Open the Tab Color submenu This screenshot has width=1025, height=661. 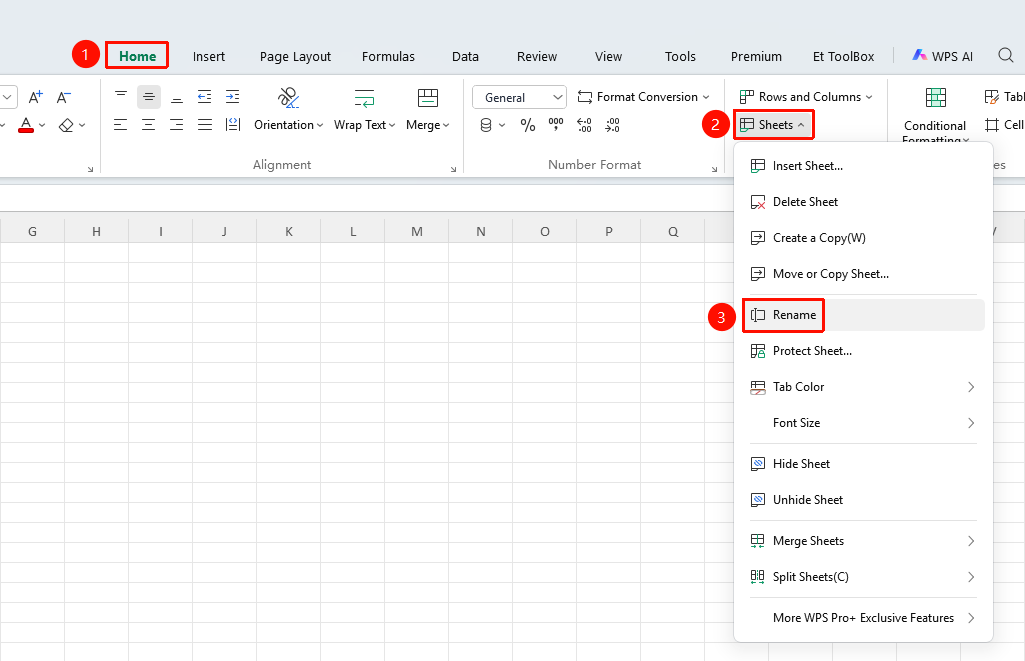click(x=864, y=387)
